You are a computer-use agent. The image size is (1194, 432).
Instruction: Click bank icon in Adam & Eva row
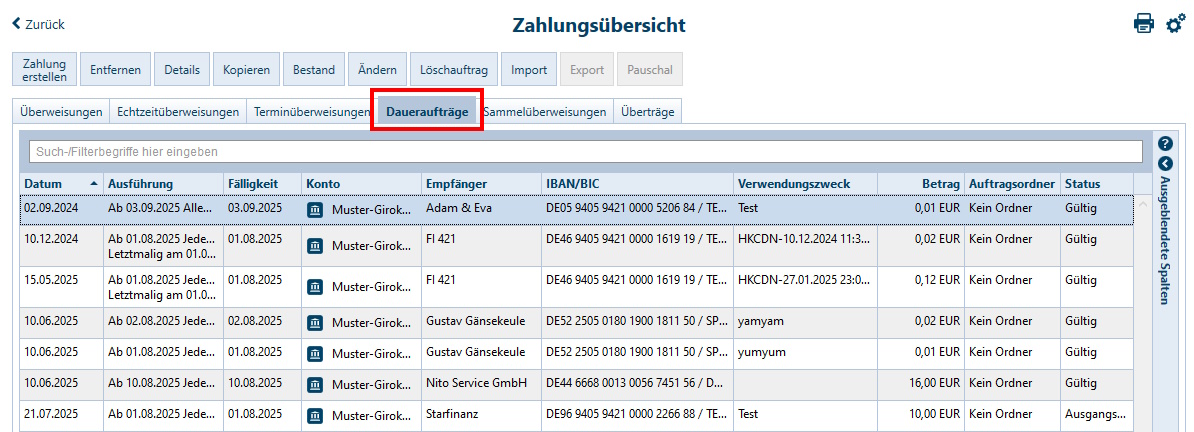pyautogui.click(x=314, y=210)
